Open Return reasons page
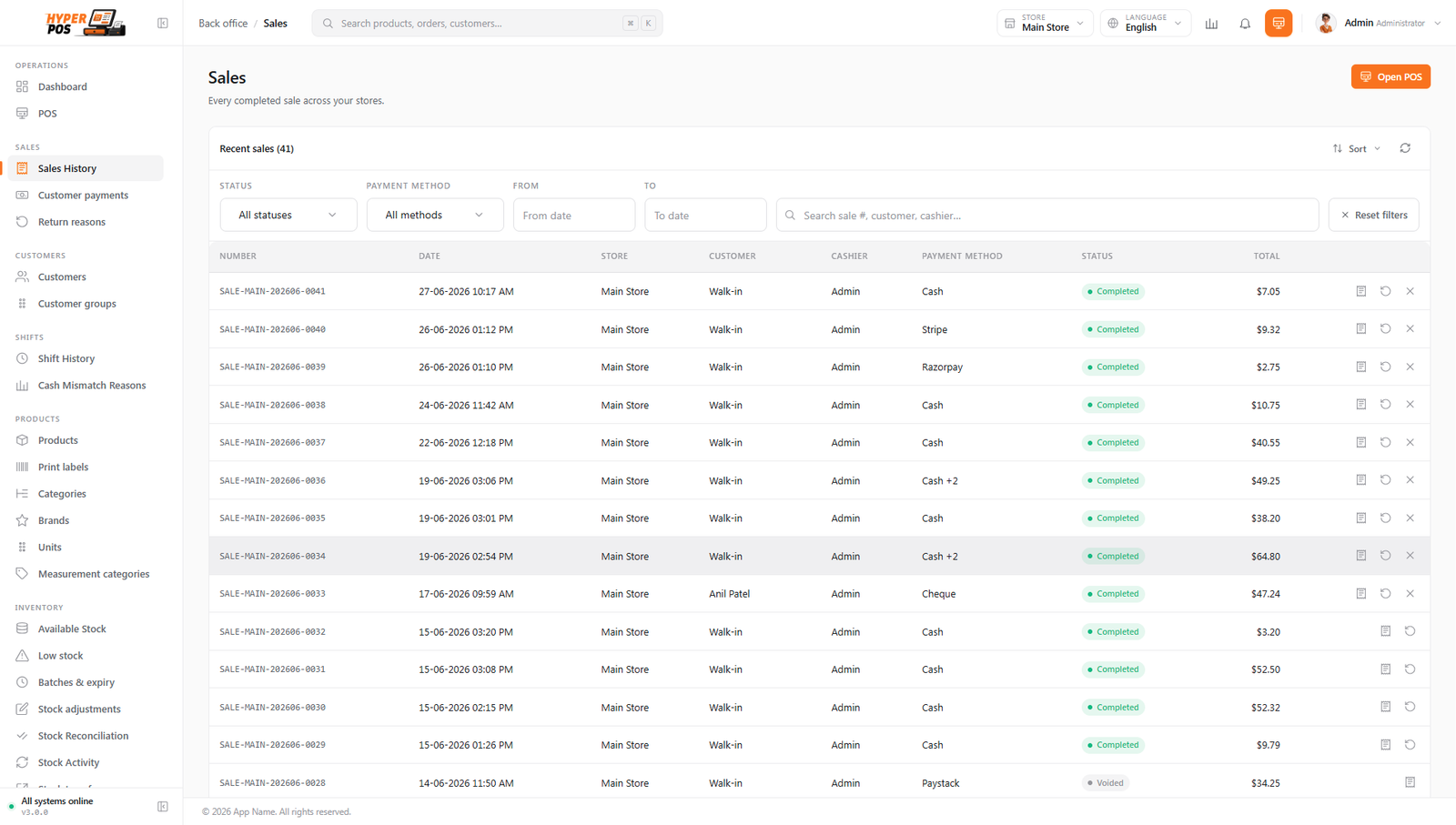This screenshot has height=825, width=1456. point(86,222)
